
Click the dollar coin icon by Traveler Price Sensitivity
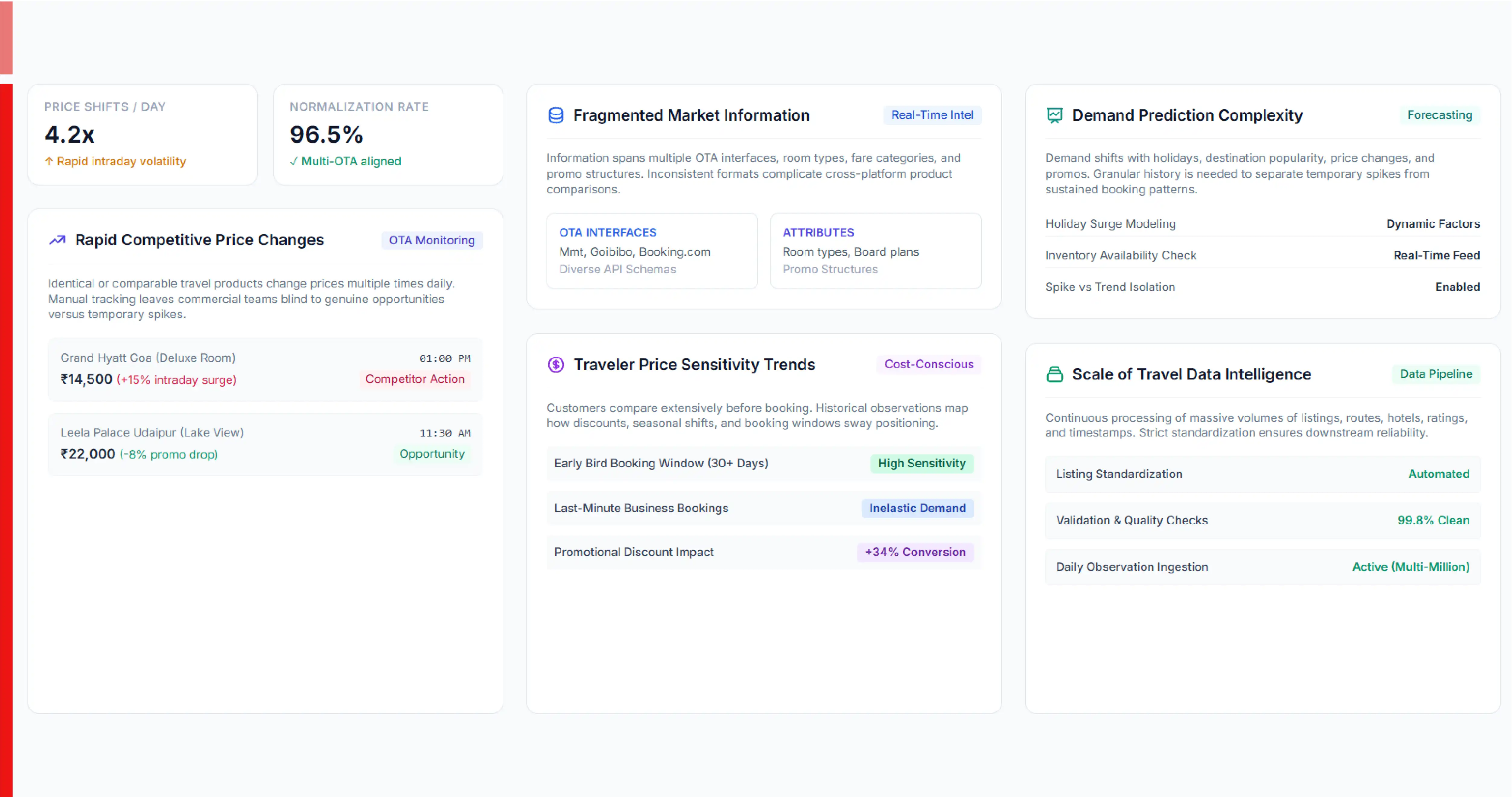[x=555, y=364]
